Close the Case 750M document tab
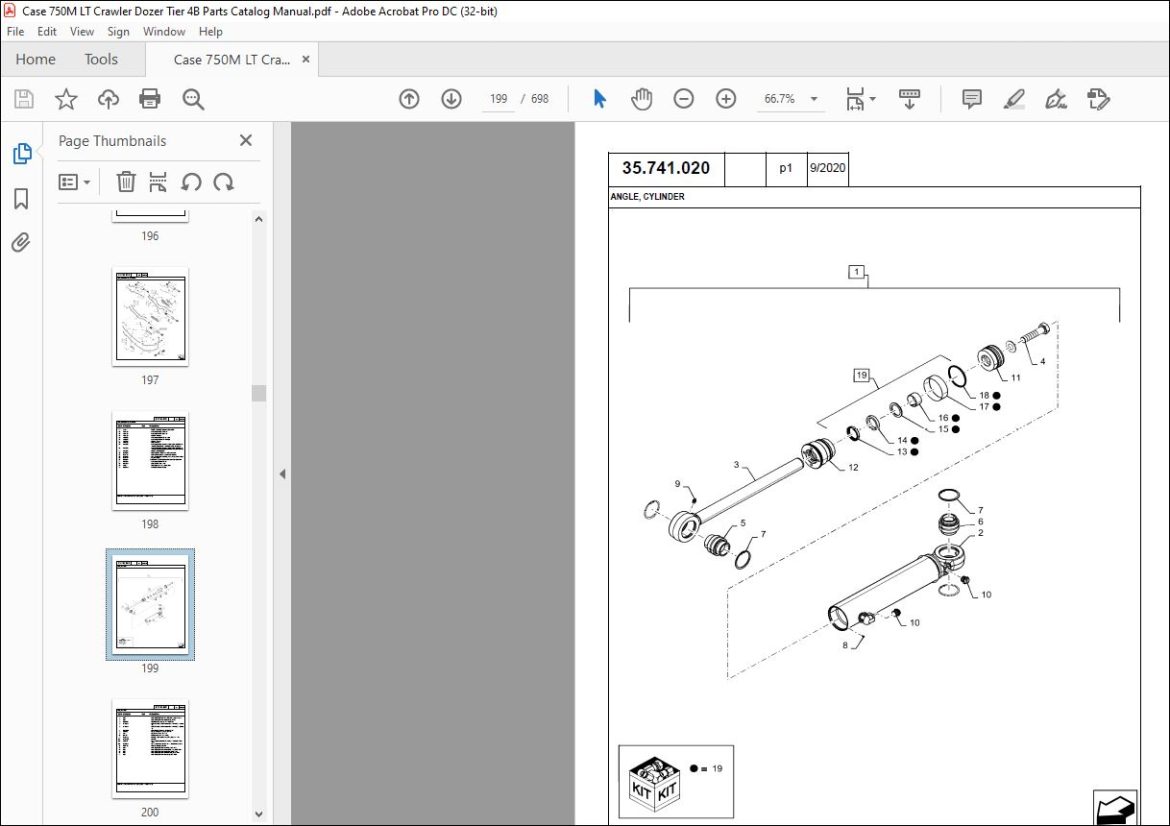The image size is (1170, 826). [x=306, y=59]
